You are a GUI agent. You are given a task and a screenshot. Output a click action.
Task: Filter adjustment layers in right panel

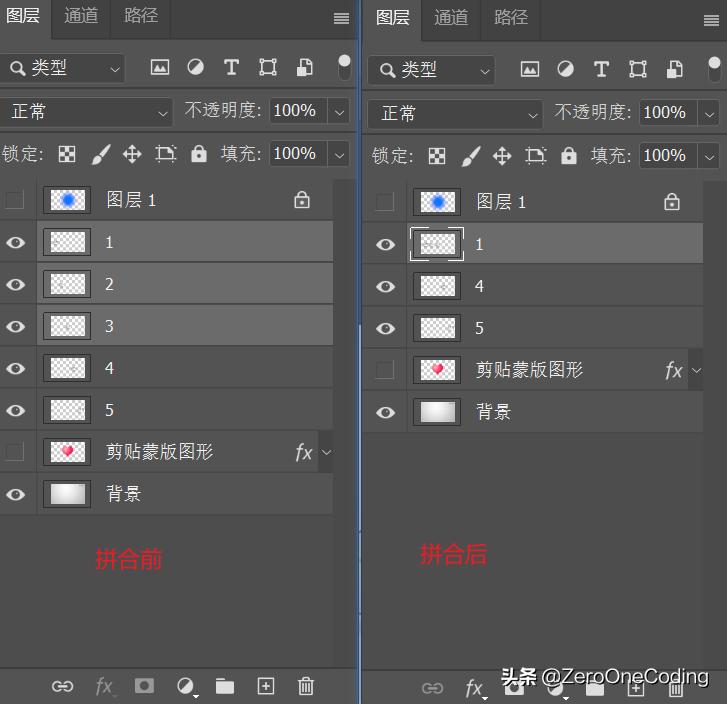coord(565,69)
